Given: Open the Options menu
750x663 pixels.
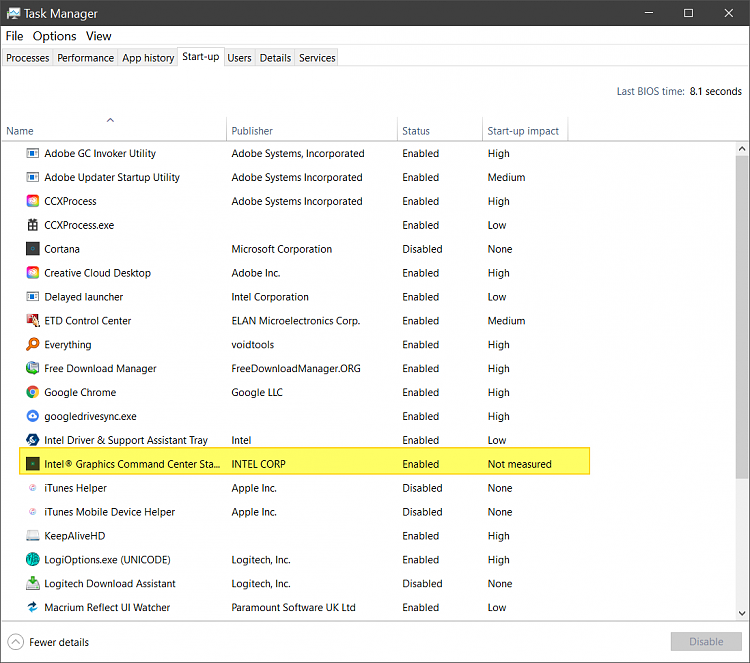Looking at the screenshot, I should point(55,36).
